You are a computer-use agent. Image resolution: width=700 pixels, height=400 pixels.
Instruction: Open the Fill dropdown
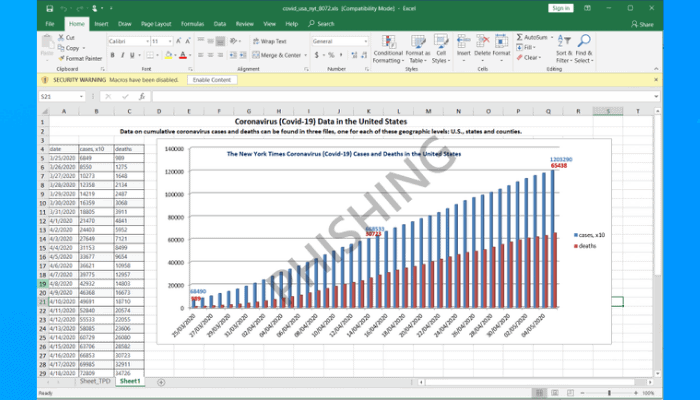point(526,48)
